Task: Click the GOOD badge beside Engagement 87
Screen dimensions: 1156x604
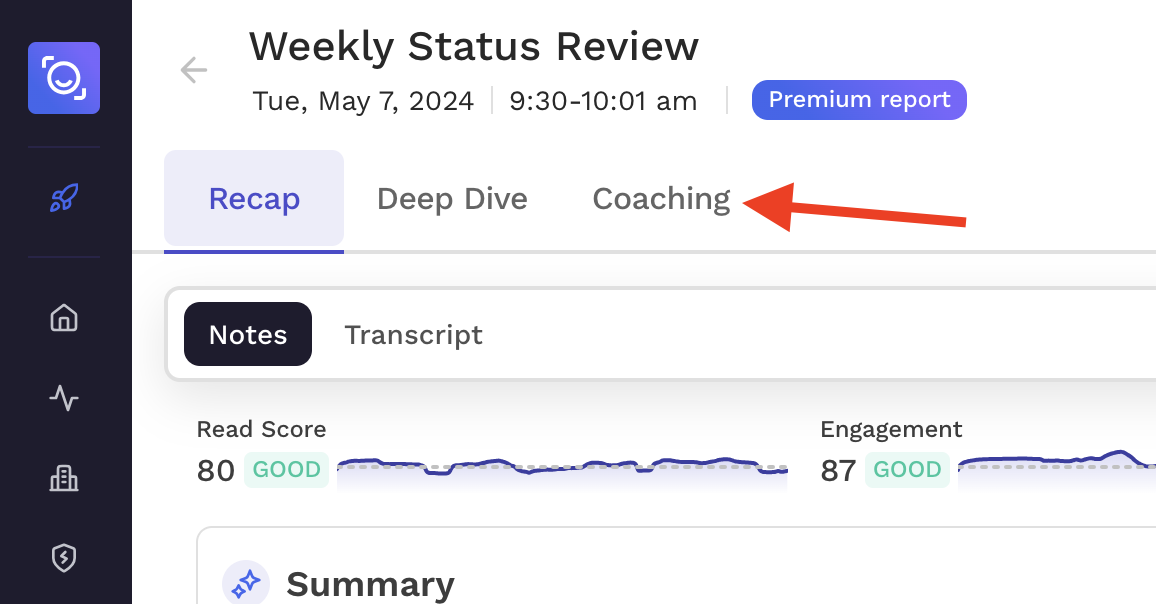Action: point(907,470)
